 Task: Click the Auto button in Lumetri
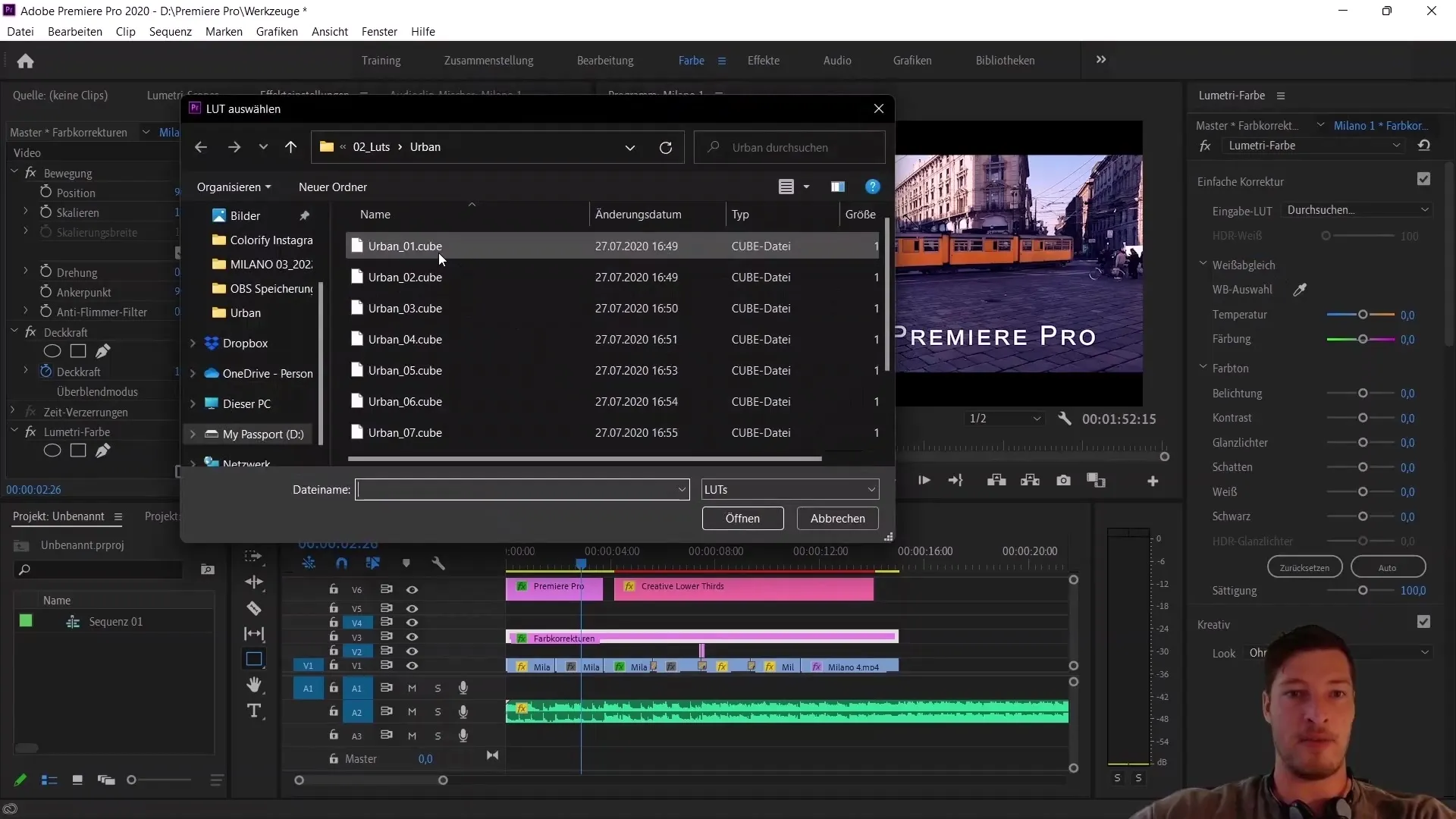coord(1387,568)
